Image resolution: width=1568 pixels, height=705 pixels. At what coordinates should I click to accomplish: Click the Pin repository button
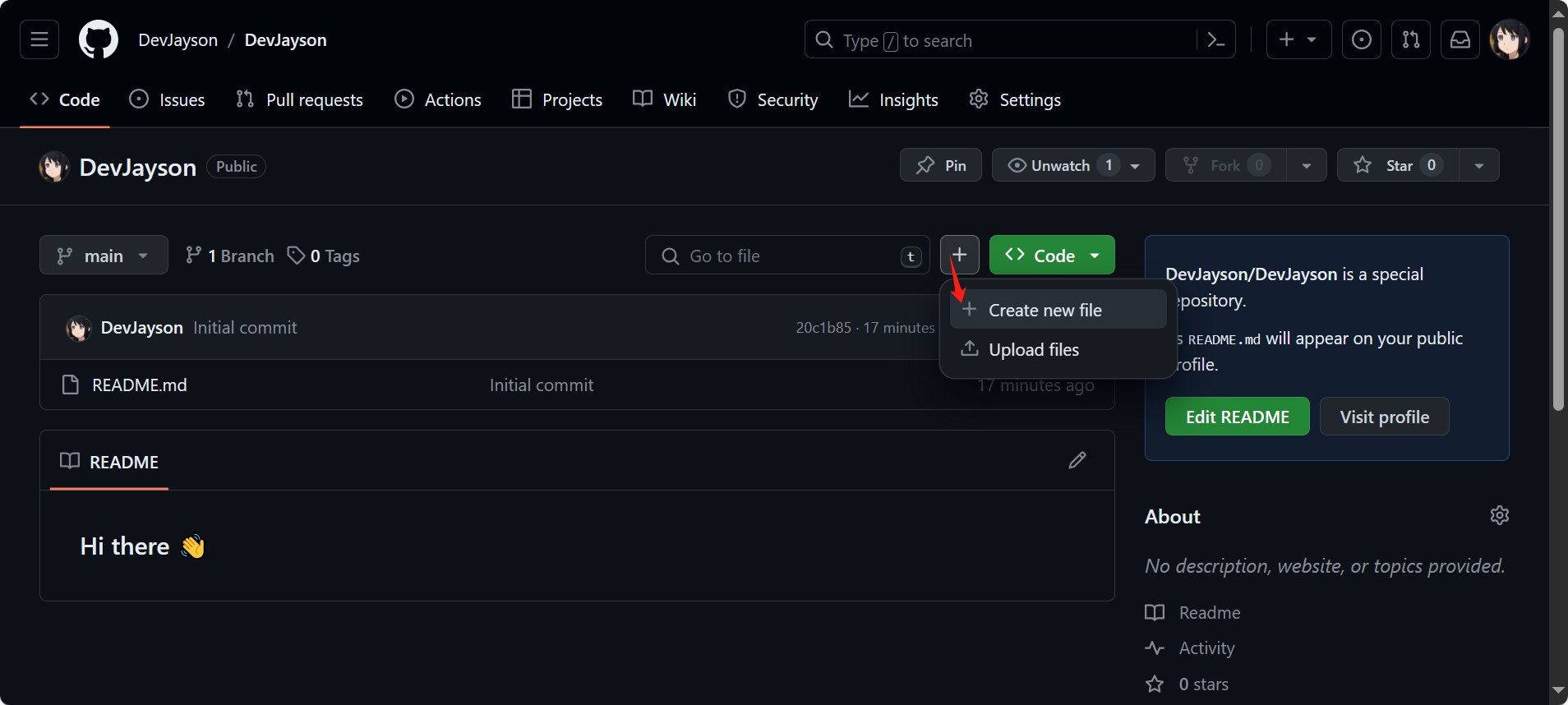(x=941, y=165)
